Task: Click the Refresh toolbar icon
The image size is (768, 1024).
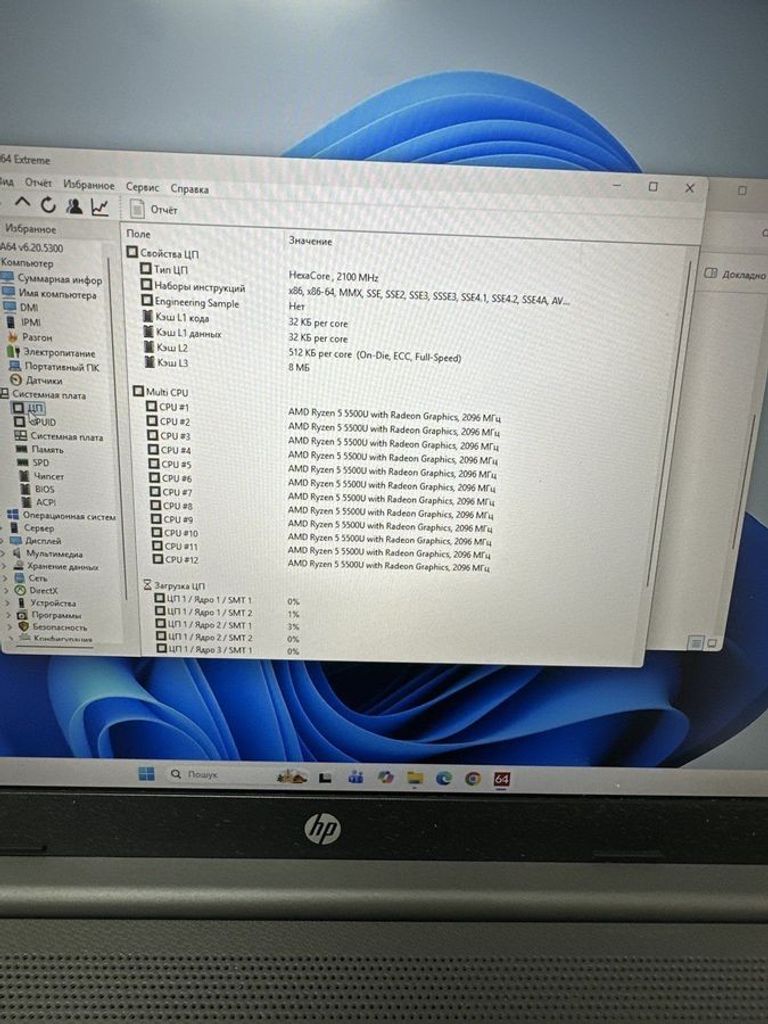Action: pos(48,206)
